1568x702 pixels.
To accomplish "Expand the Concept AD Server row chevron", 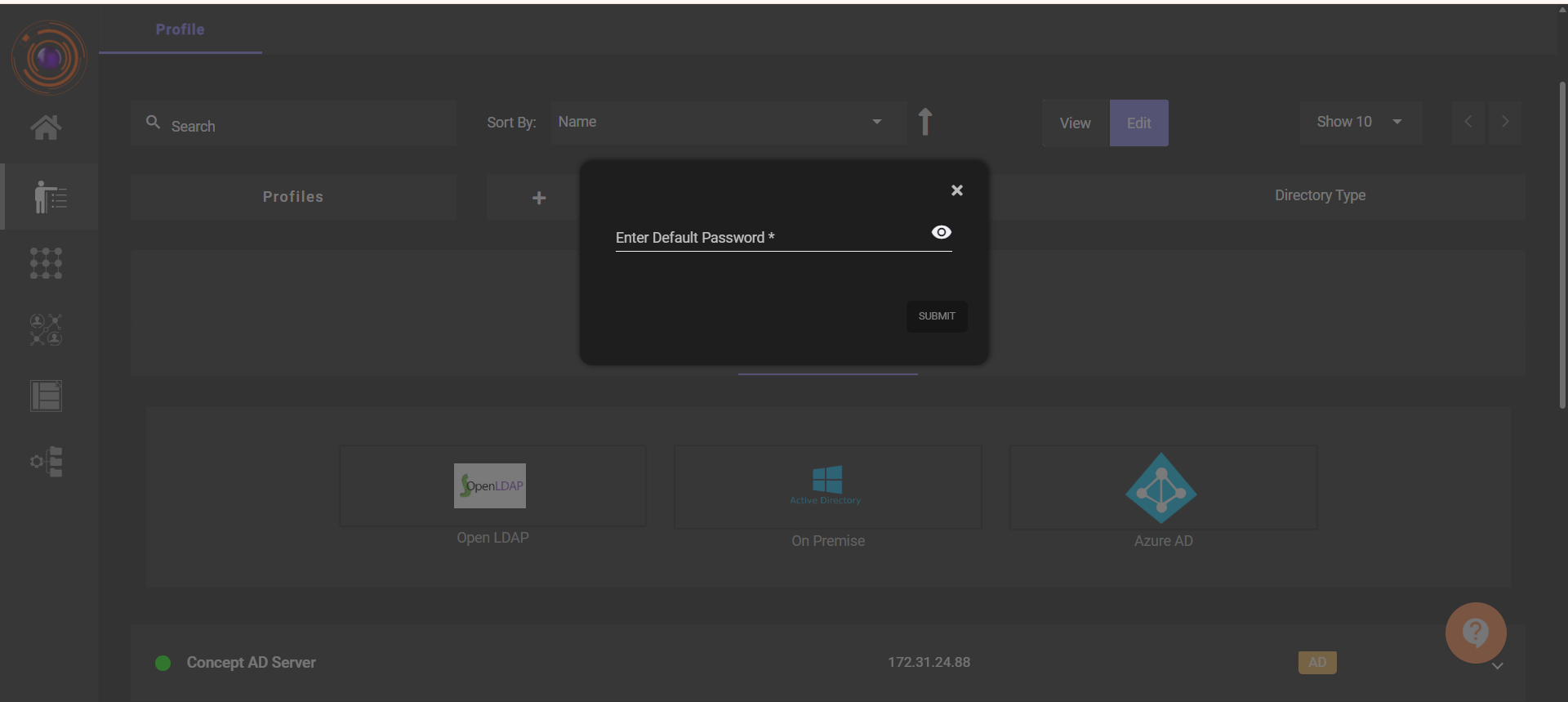I will [x=1497, y=666].
